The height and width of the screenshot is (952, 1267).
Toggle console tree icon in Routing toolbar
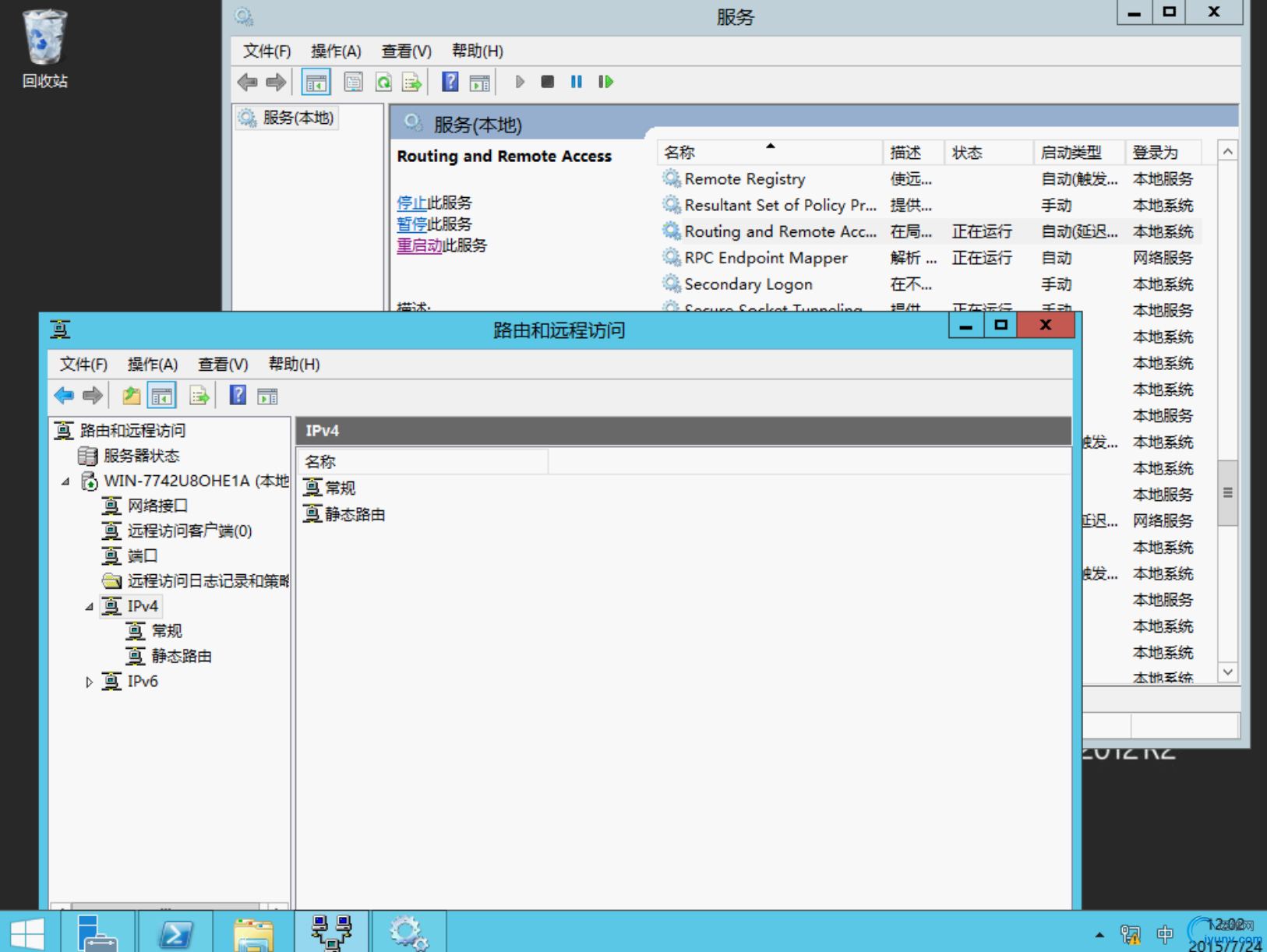(x=162, y=396)
